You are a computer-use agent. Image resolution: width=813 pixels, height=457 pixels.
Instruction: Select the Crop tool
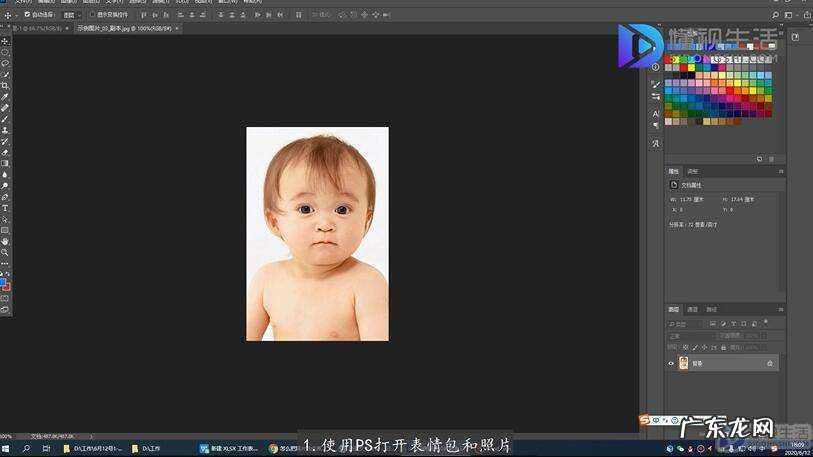[5, 86]
